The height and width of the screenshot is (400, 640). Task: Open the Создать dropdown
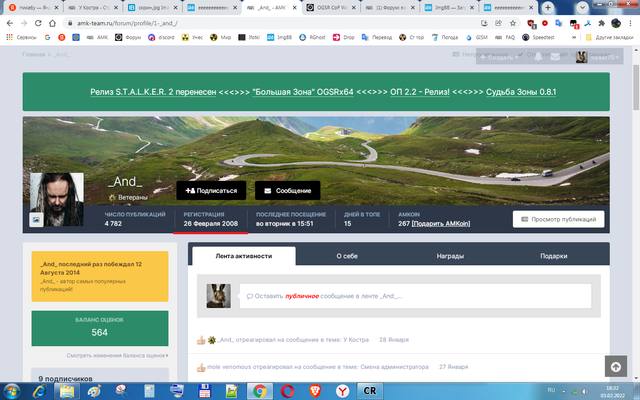click(499, 58)
